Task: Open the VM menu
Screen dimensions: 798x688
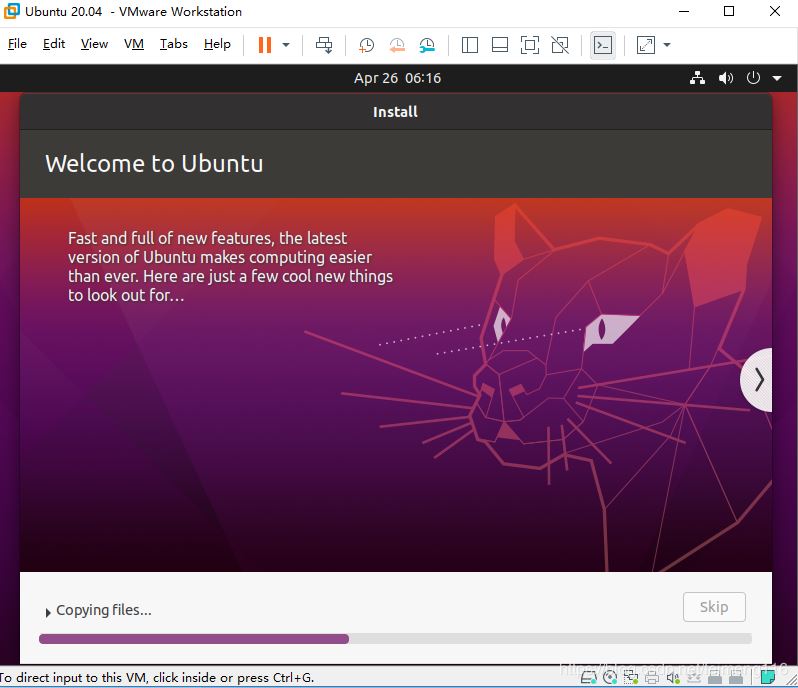Action: (134, 44)
